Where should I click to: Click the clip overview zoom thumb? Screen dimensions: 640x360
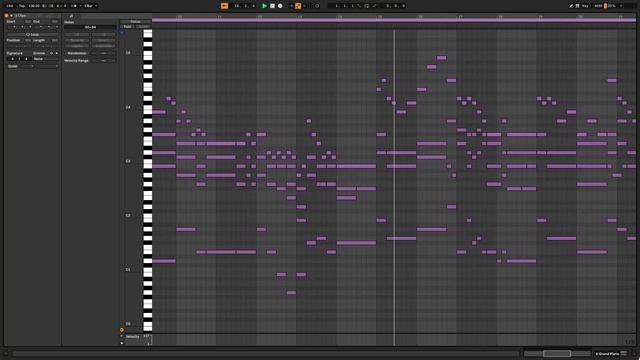point(557,353)
